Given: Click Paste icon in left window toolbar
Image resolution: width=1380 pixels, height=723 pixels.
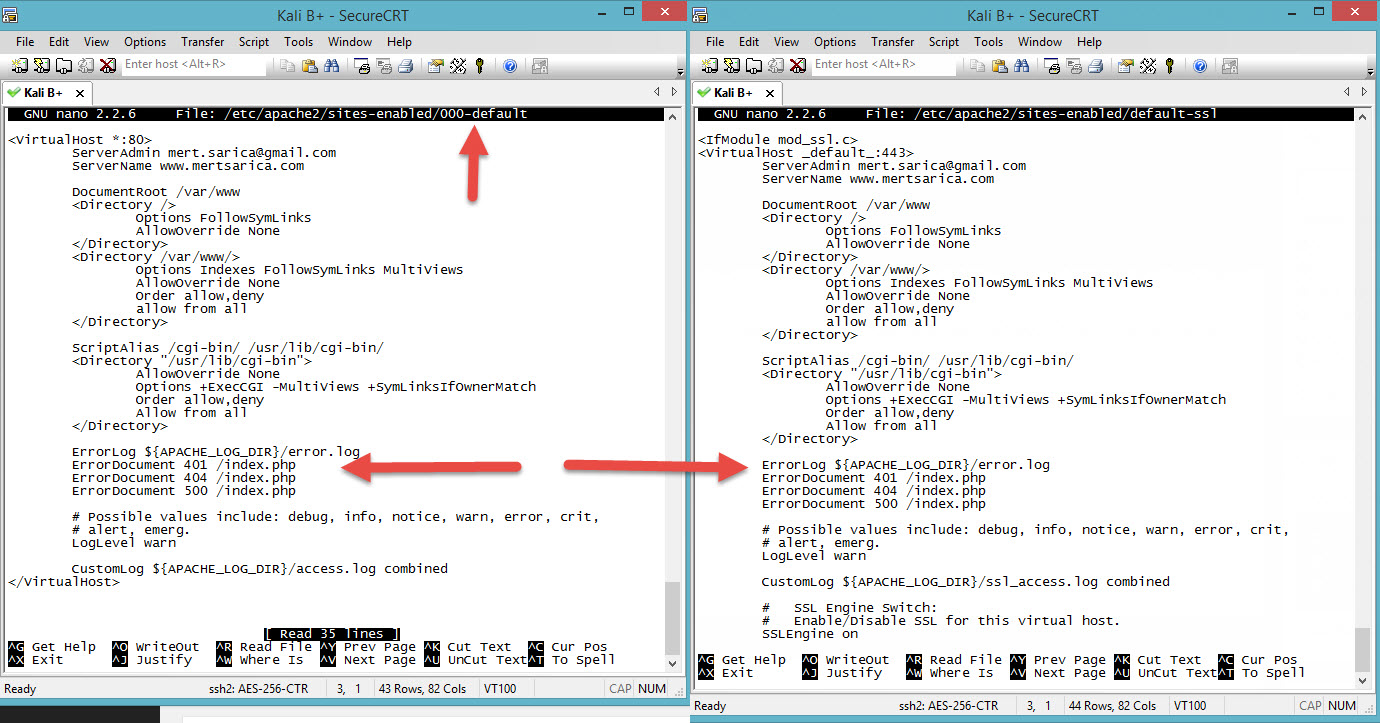Looking at the screenshot, I should point(309,66).
